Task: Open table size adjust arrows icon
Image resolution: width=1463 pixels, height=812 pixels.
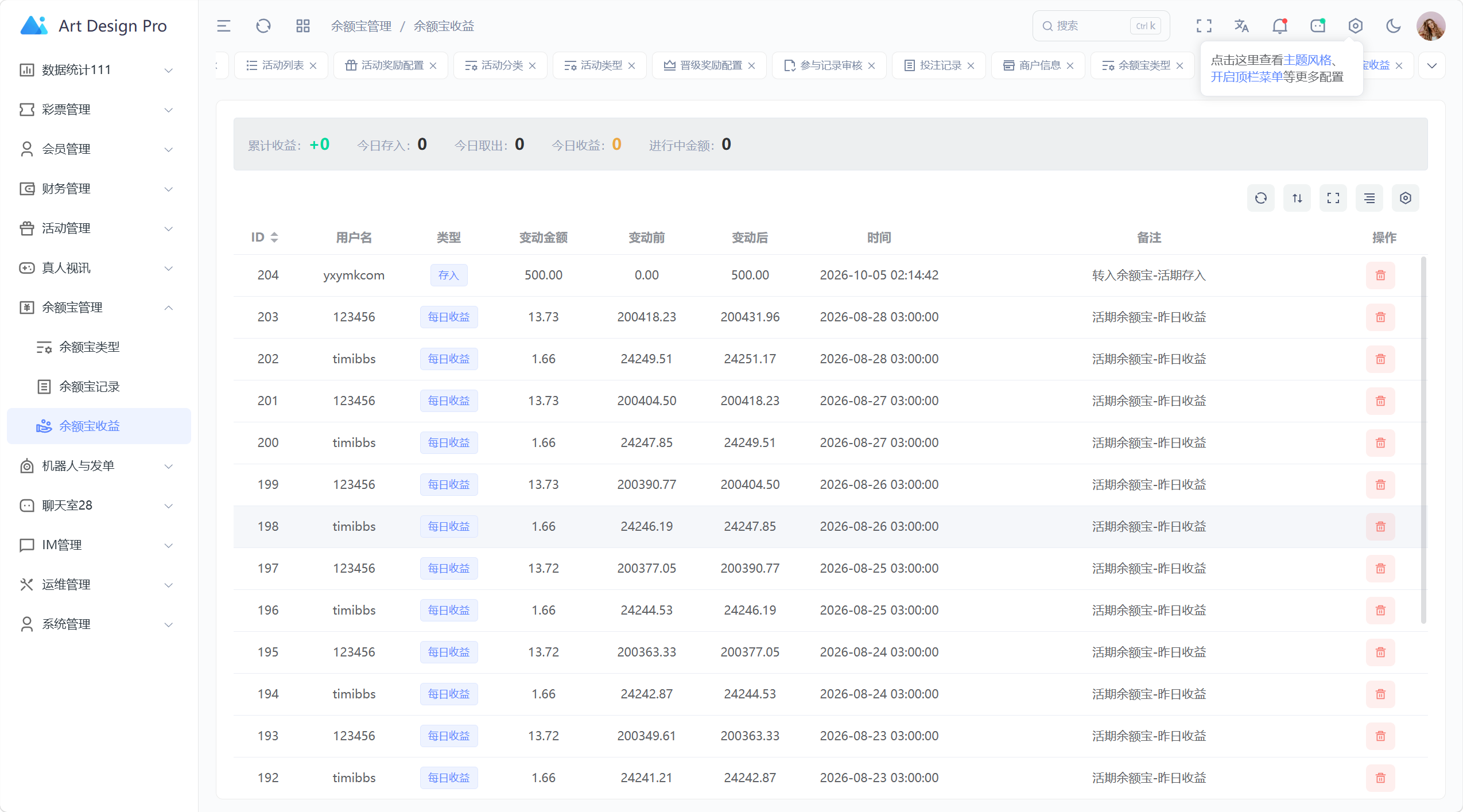Action: [1297, 198]
